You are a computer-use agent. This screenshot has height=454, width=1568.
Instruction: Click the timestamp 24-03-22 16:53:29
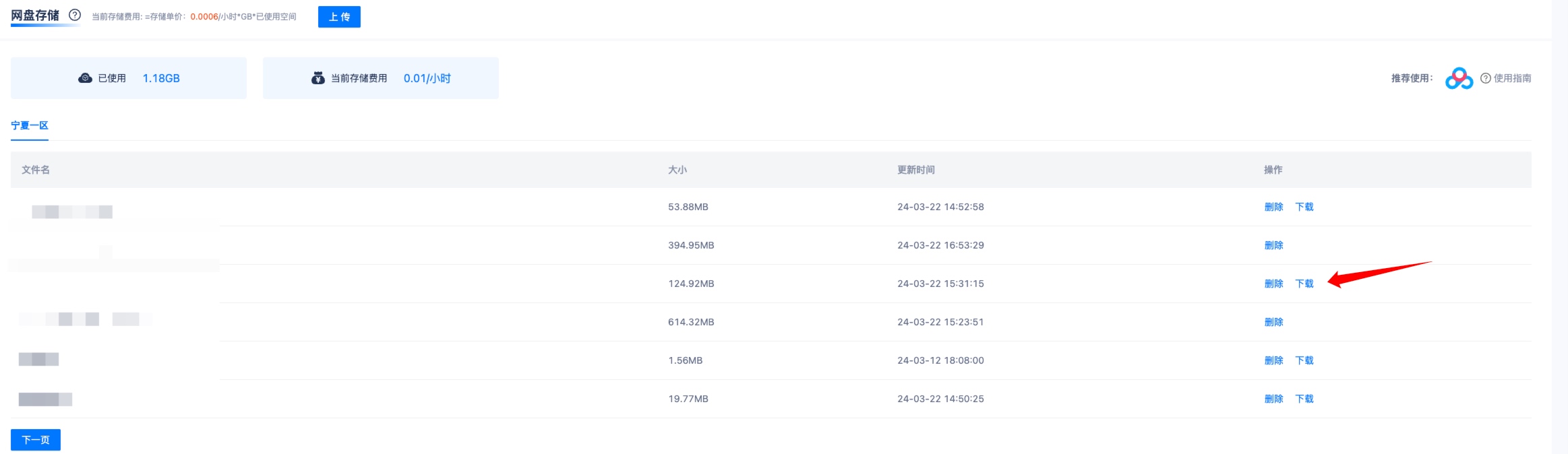940,245
